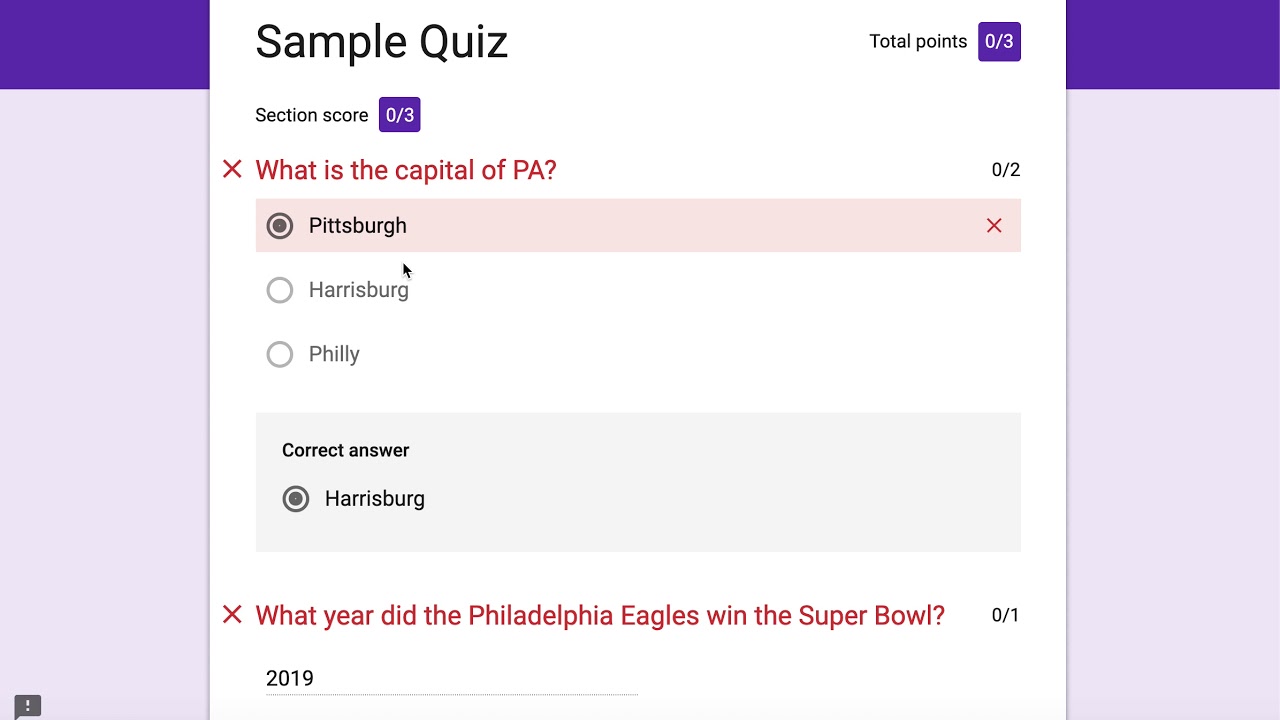Click the Total points label
The height and width of the screenshot is (720, 1280).
[918, 42]
